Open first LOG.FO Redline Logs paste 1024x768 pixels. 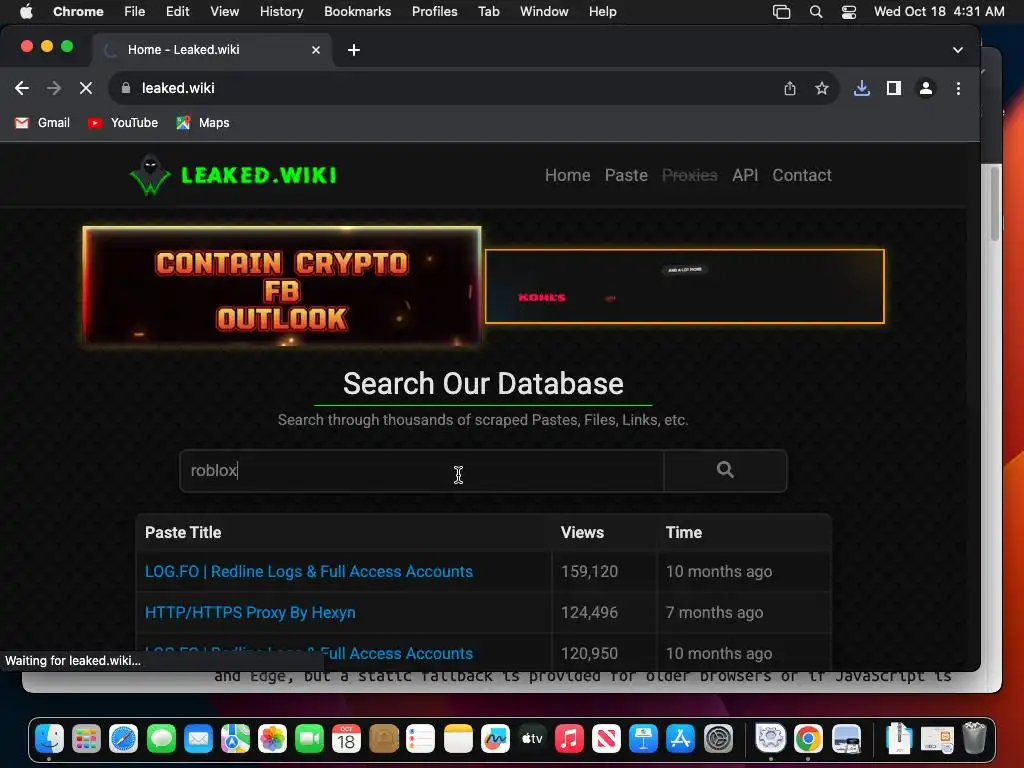click(309, 571)
